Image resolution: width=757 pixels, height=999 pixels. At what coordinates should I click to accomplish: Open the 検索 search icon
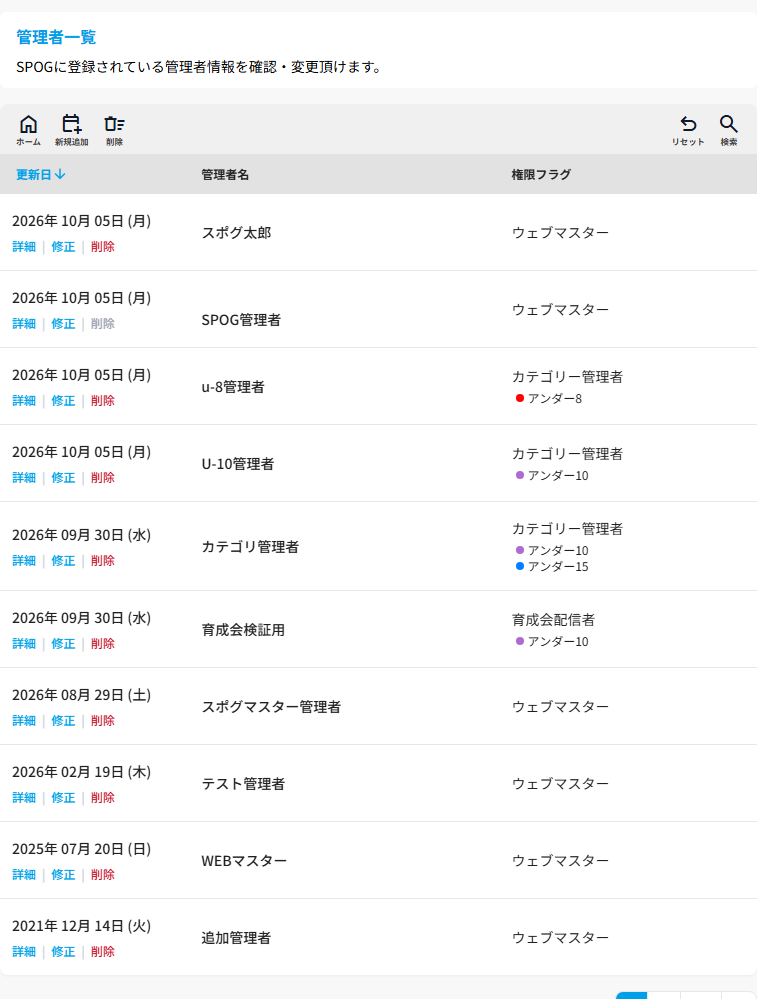click(x=729, y=131)
